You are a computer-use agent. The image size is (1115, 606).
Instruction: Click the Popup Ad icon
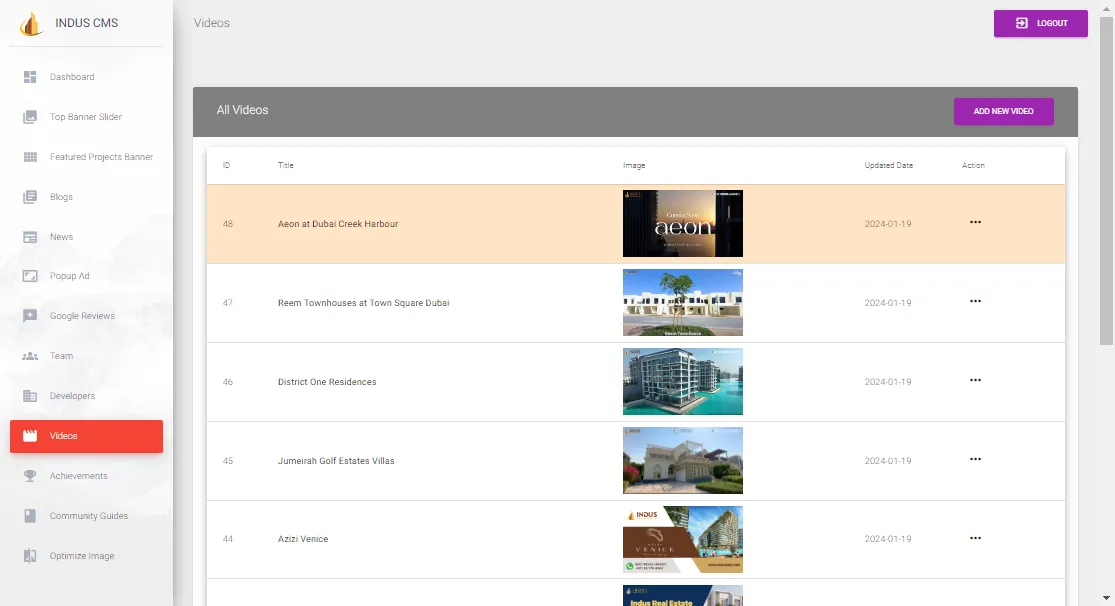click(x=30, y=276)
